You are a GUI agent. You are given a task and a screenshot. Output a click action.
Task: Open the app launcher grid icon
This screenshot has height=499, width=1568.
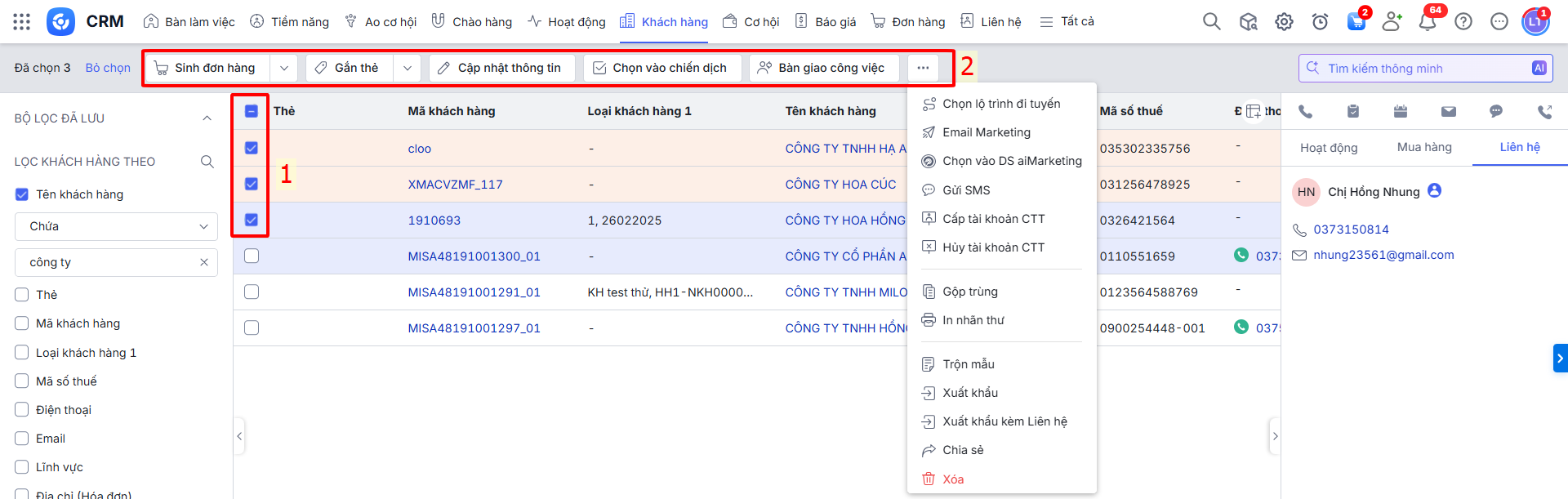pyautogui.click(x=22, y=22)
